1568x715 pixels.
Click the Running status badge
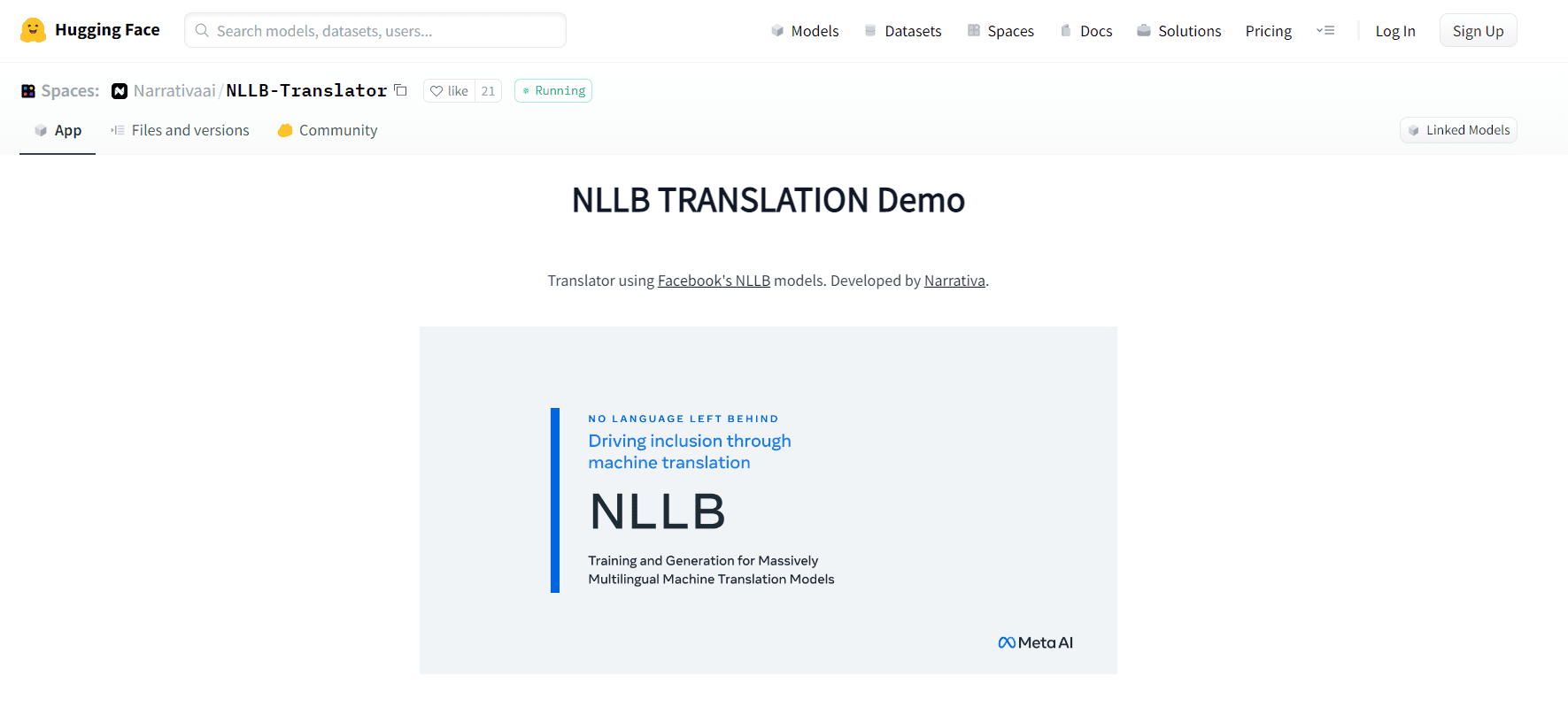[553, 91]
